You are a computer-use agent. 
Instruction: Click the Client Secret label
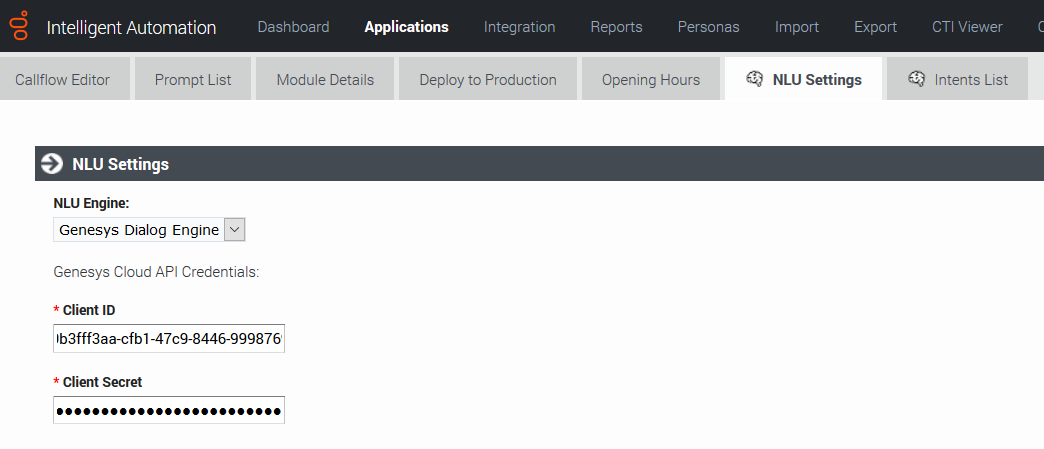[103, 382]
